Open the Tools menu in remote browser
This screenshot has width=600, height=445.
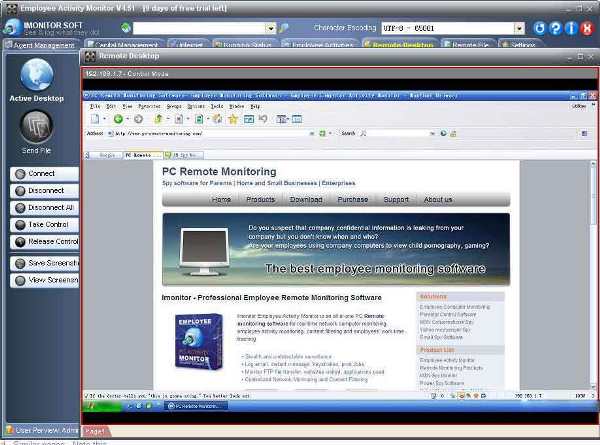[217, 106]
